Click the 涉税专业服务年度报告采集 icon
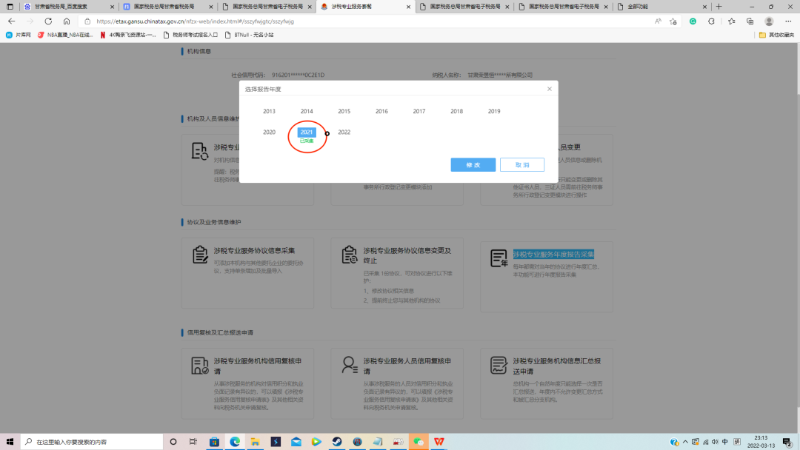The height and width of the screenshot is (450, 800). [497, 258]
